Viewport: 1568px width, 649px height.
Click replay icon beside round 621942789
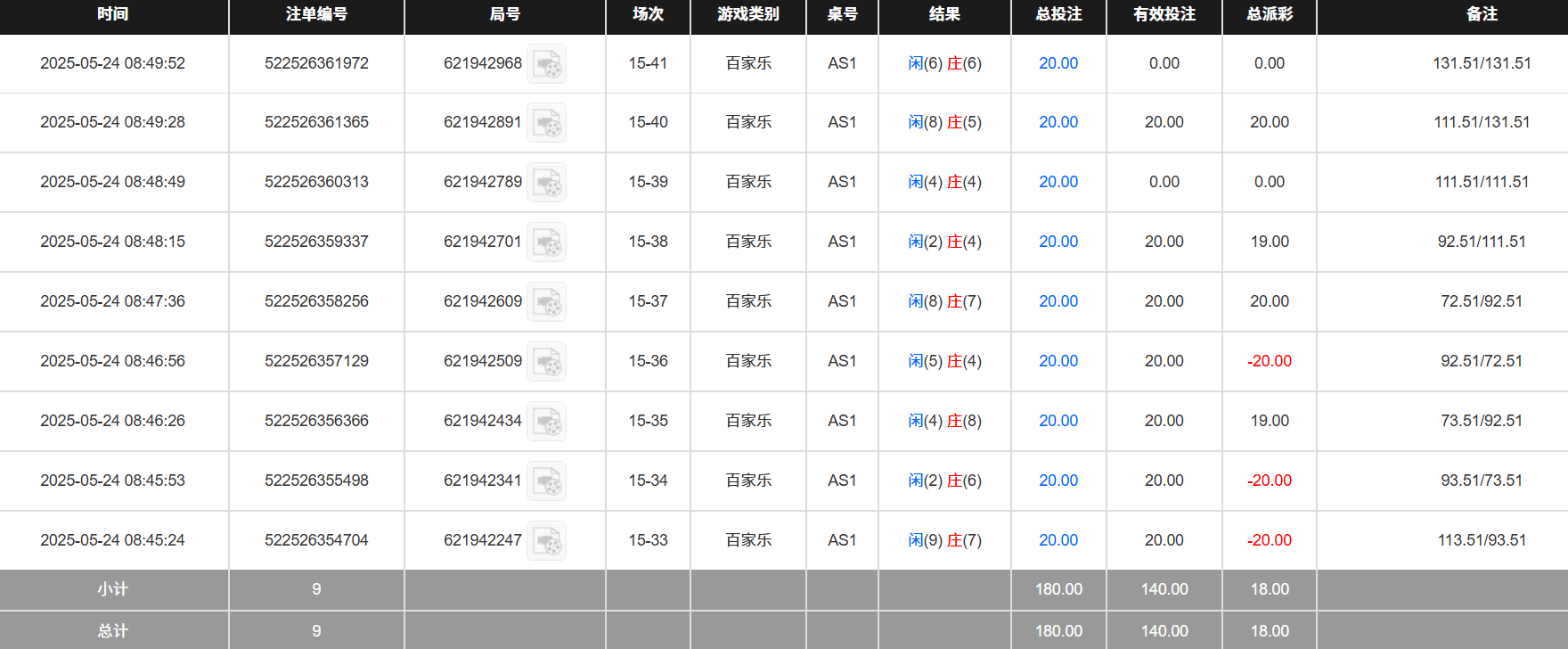pyautogui.click(x=546, y=183)
